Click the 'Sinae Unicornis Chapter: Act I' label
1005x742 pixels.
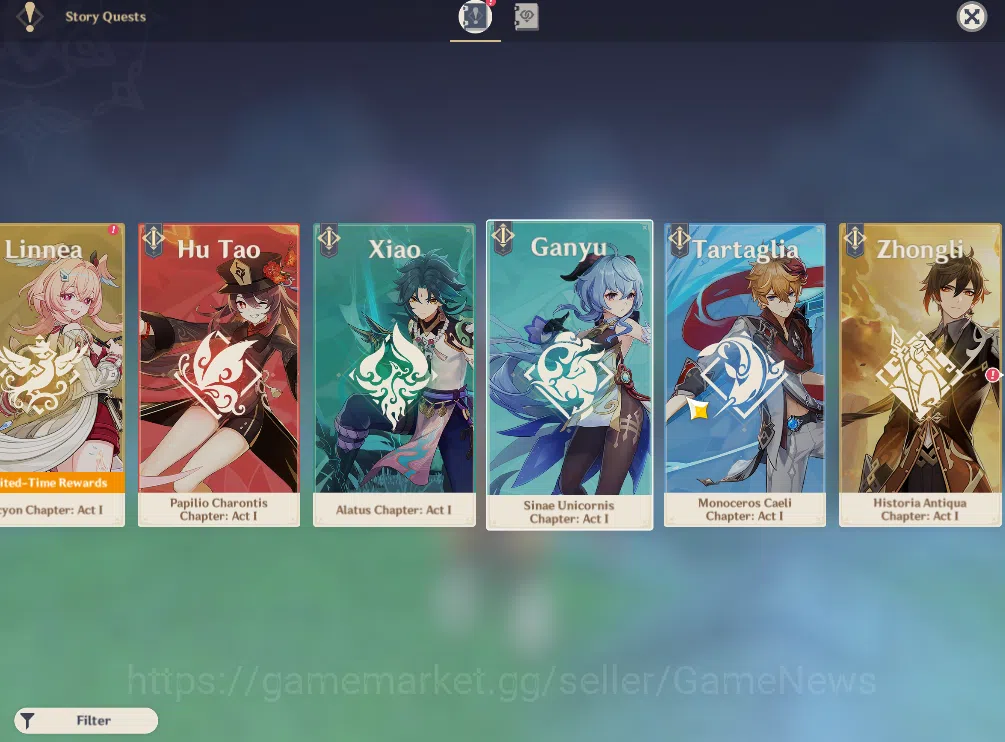pos(569,512)
